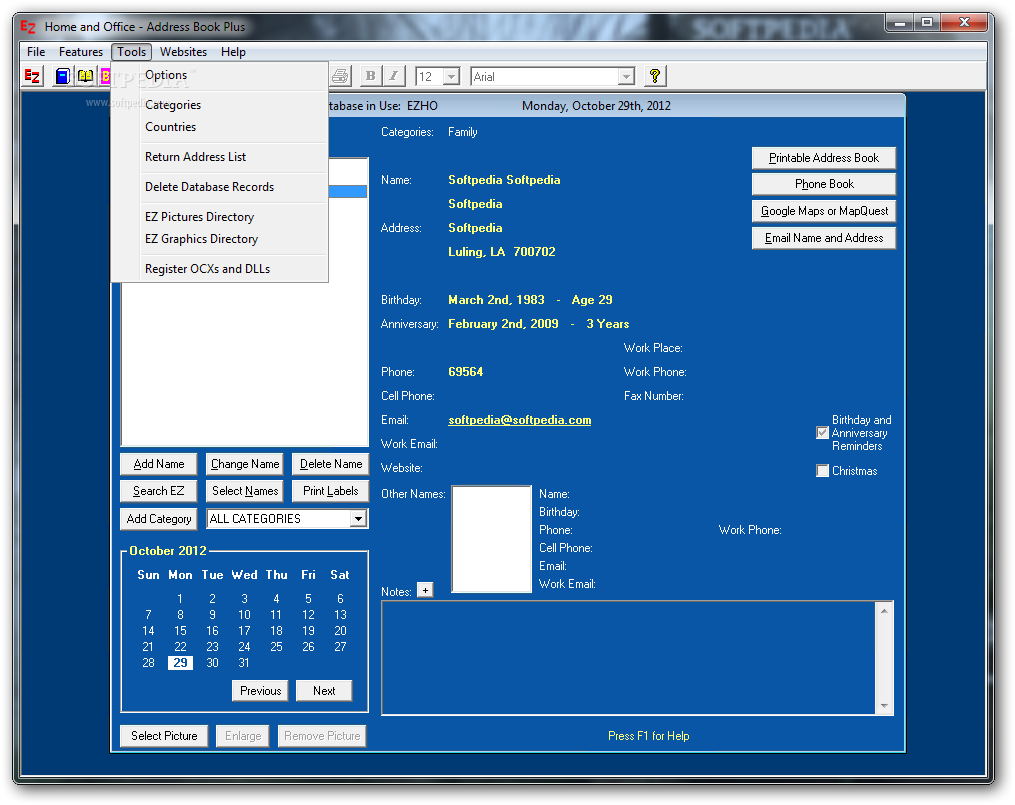Click the Notes scrollbar up arrow
This screenshot has width=1015, height=805.
[x=884, y=610]
